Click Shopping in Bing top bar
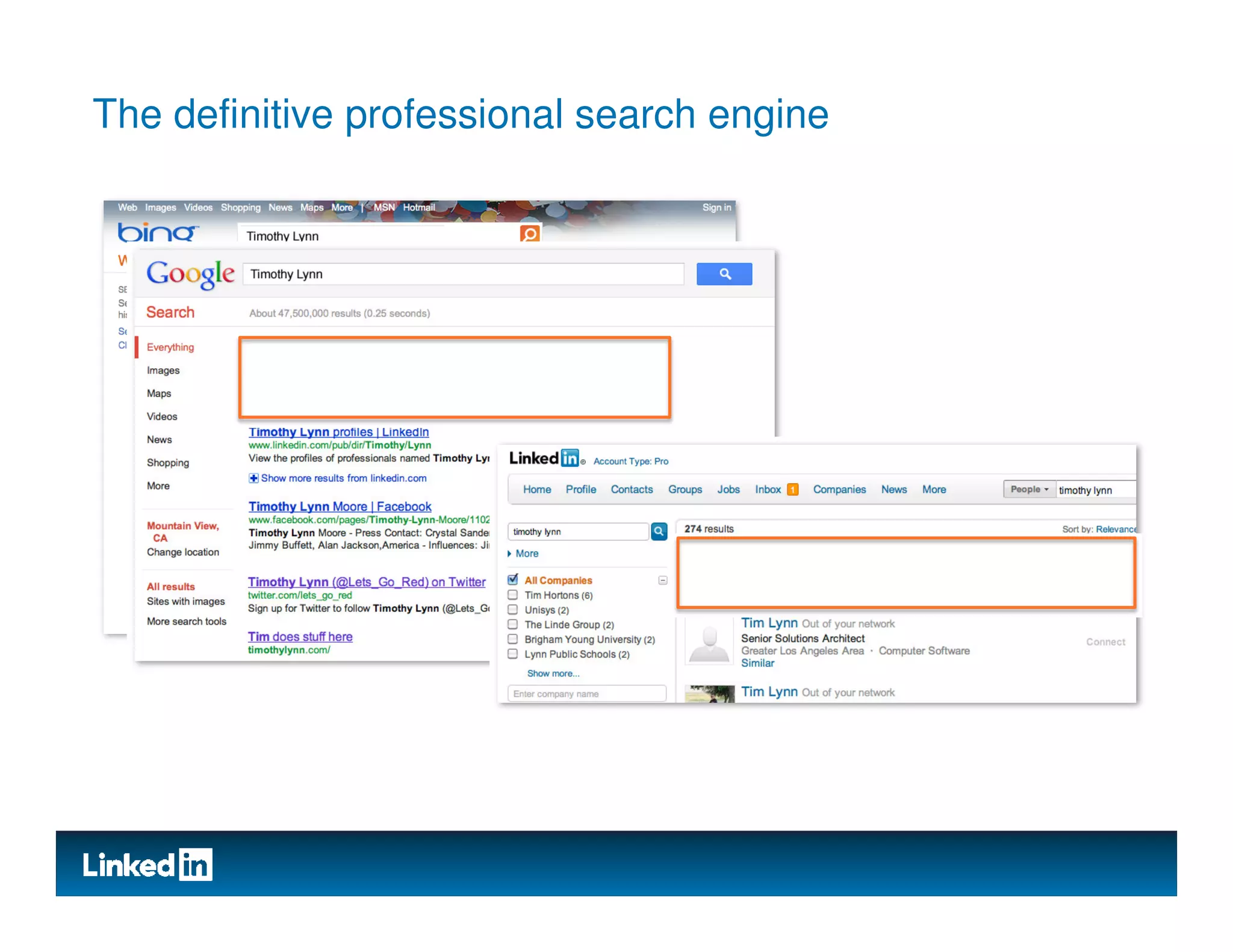Screen dimensions: 1233x952 [241, 208]
